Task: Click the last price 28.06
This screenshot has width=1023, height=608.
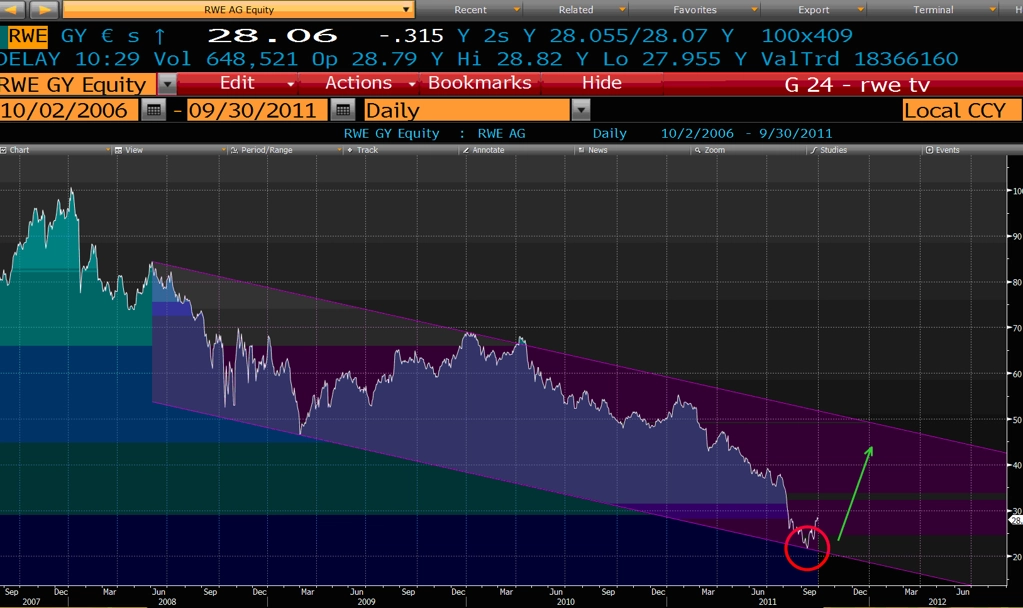Action: click(x=273, y=36)
